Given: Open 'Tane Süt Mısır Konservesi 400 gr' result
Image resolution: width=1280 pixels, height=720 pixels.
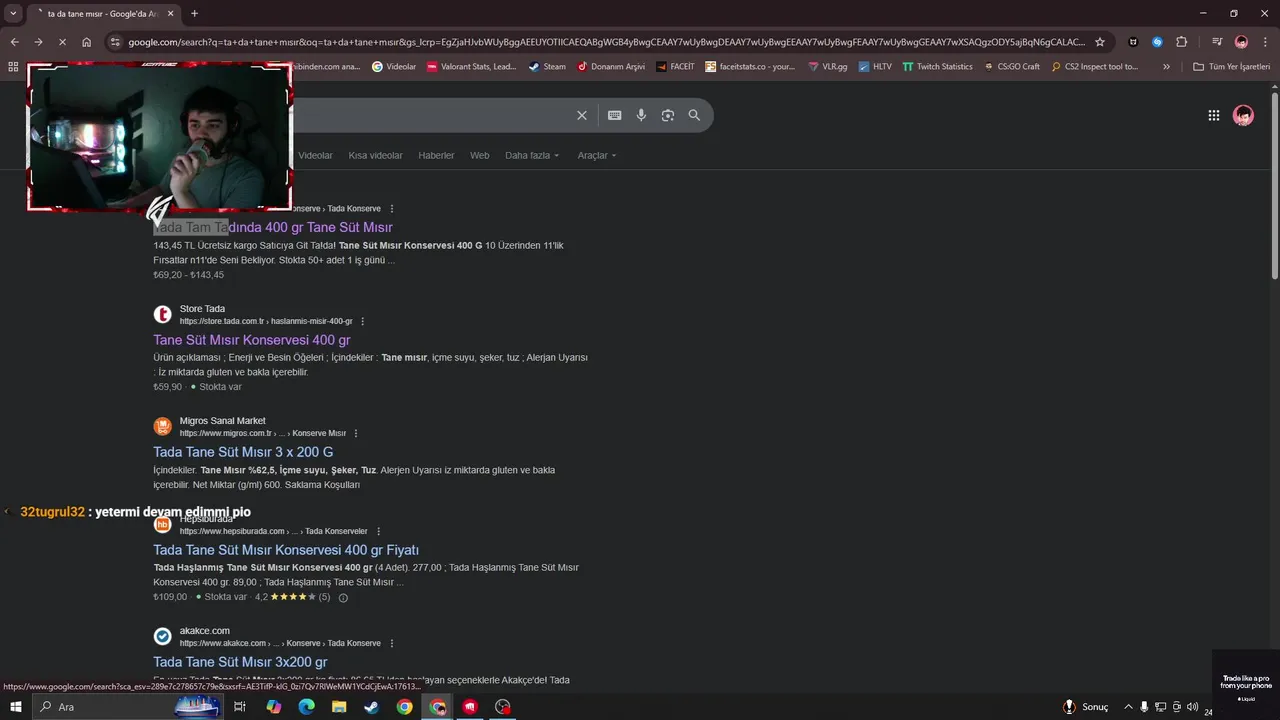Looking at the screenshot, I should [x=252, y=340].
